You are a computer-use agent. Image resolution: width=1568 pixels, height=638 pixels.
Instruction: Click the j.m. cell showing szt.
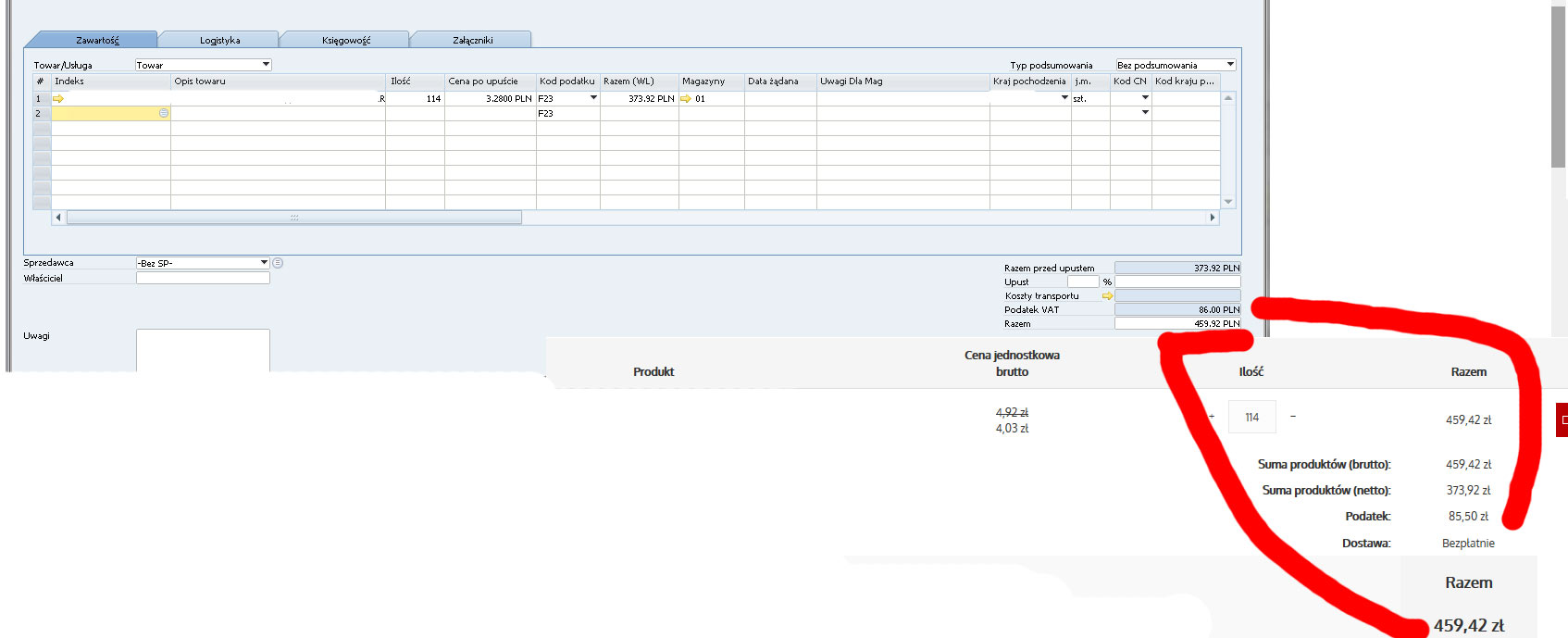tap(1090, 98)
